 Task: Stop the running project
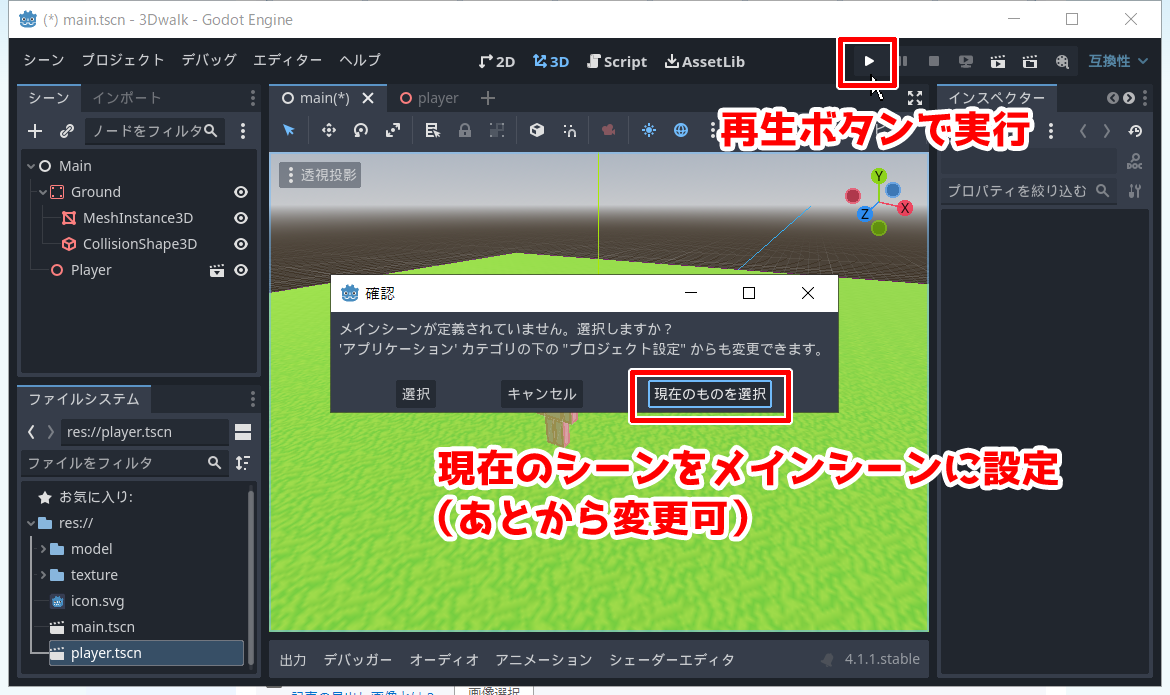[x=933, y=61]
